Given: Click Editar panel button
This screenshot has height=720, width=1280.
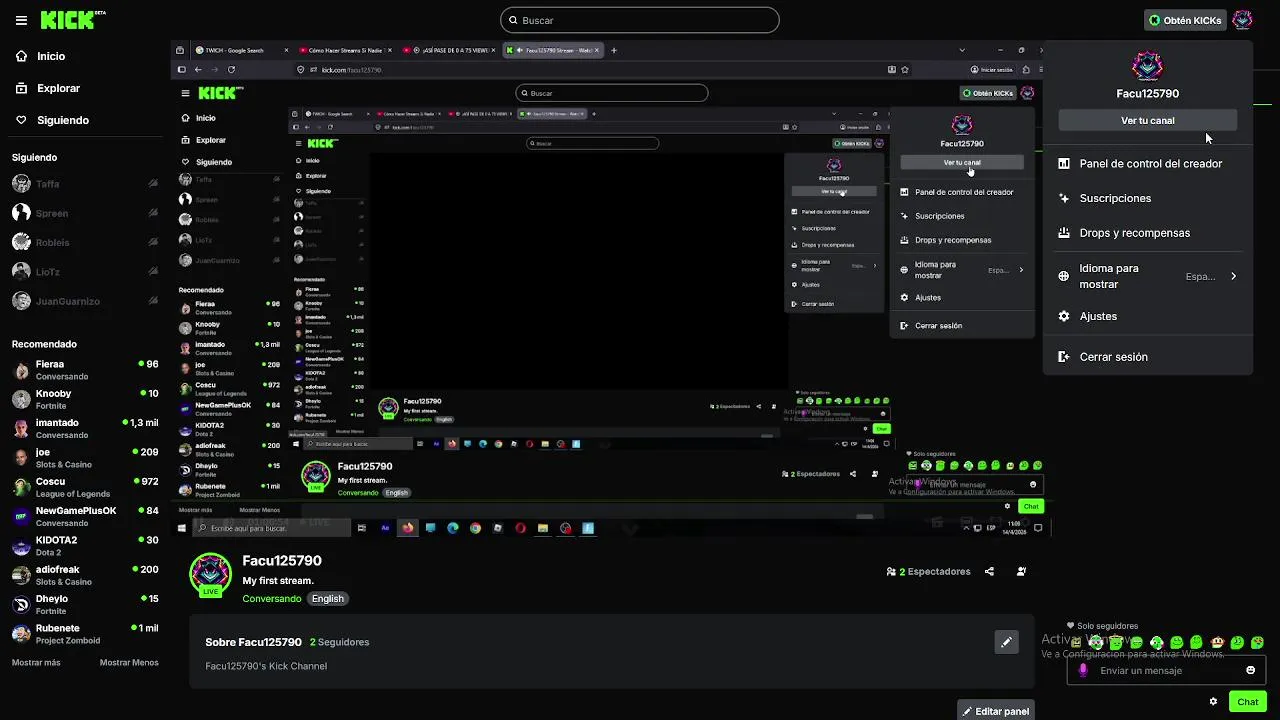Looking at the screenshot, I should click(x=995, y=711).
